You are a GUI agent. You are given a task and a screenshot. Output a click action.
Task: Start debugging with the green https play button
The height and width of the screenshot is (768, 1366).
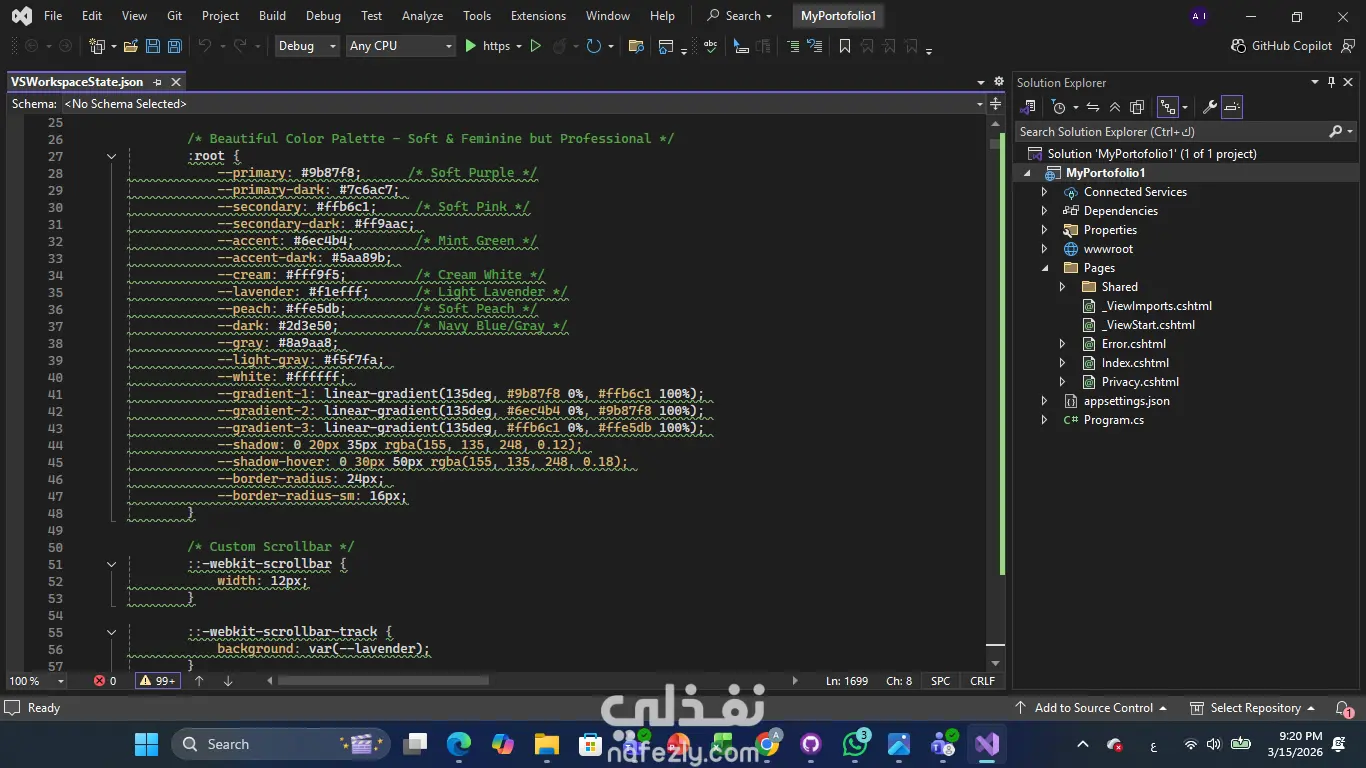(471, 46)
